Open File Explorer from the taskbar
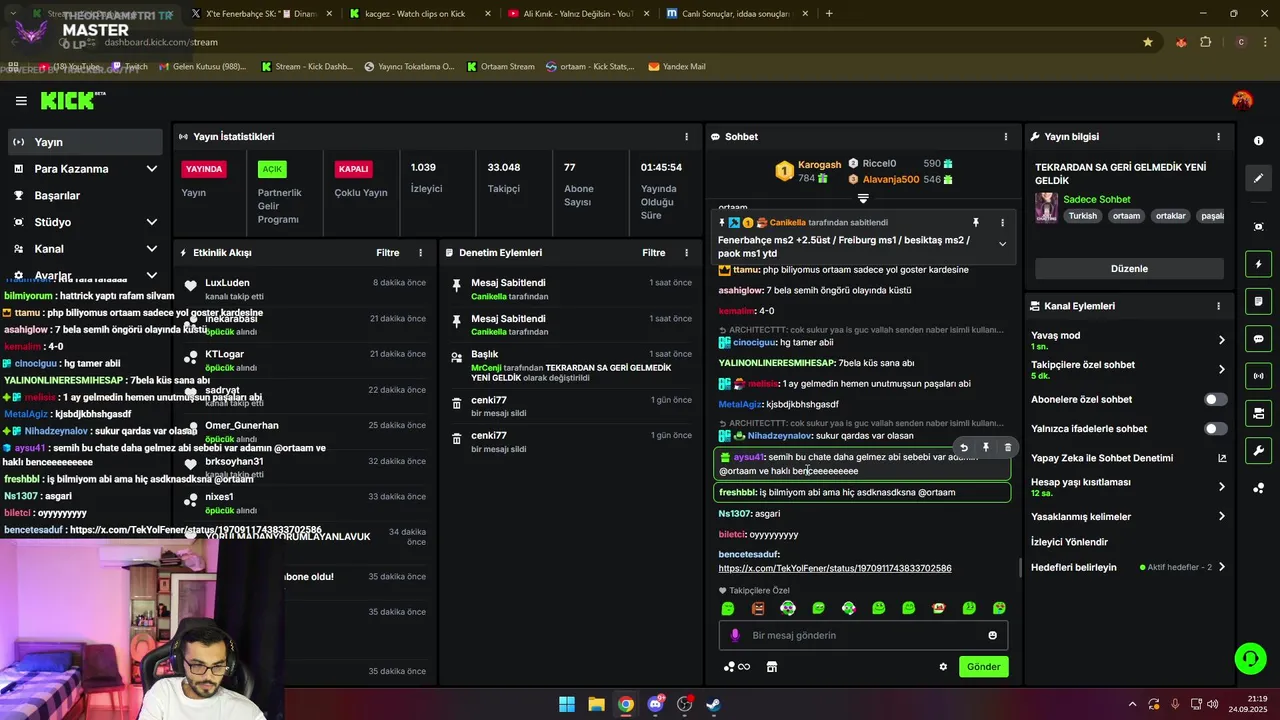 click(596, 704)
